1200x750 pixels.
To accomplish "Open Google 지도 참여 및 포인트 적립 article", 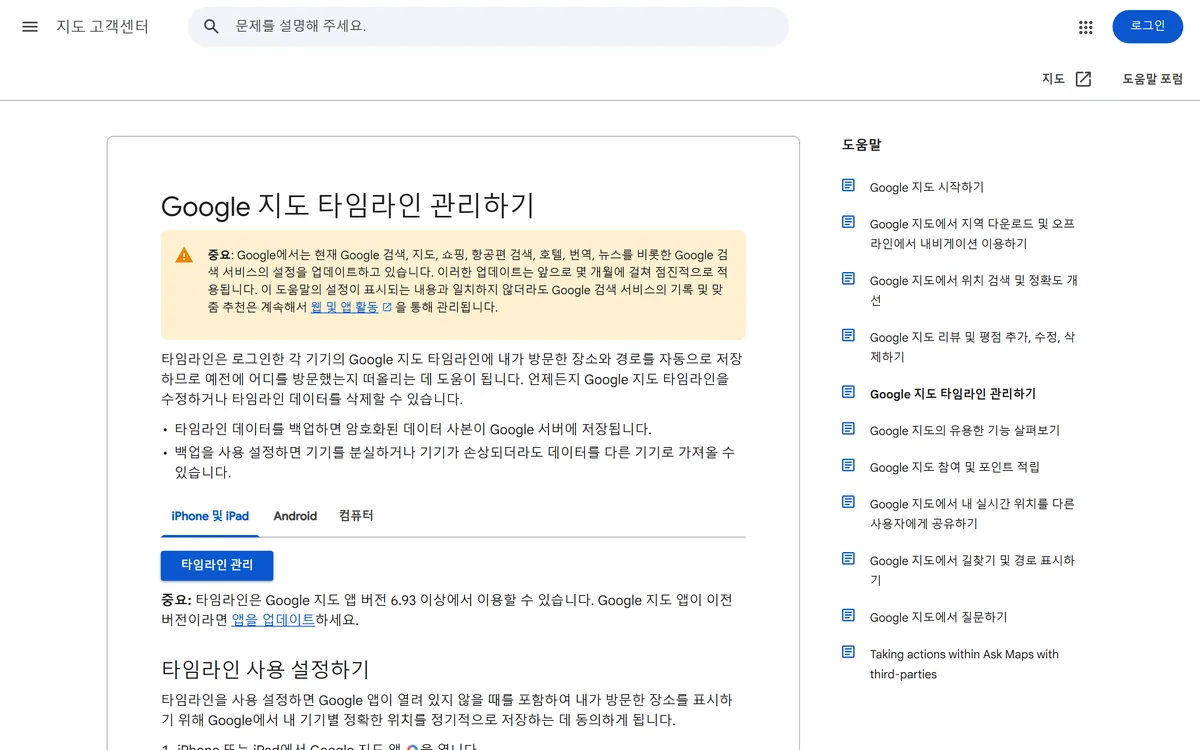I will click(x=955, y=467).
